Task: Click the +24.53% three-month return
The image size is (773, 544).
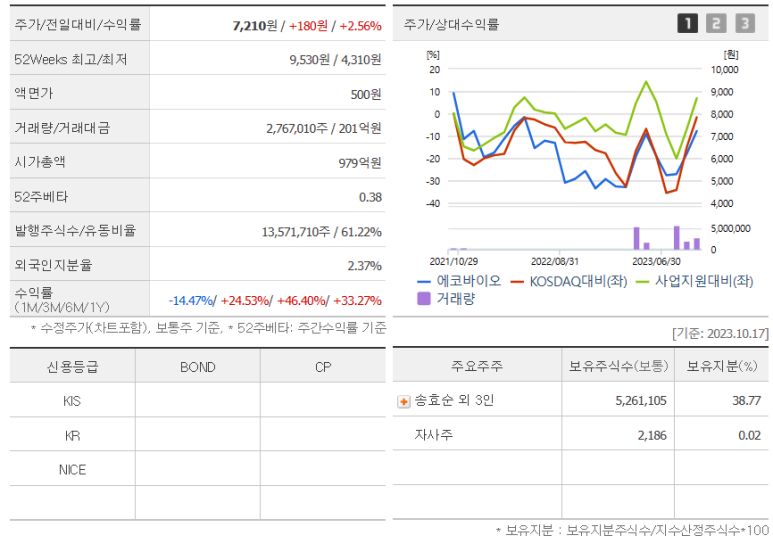Action: [x=245, y=300]
